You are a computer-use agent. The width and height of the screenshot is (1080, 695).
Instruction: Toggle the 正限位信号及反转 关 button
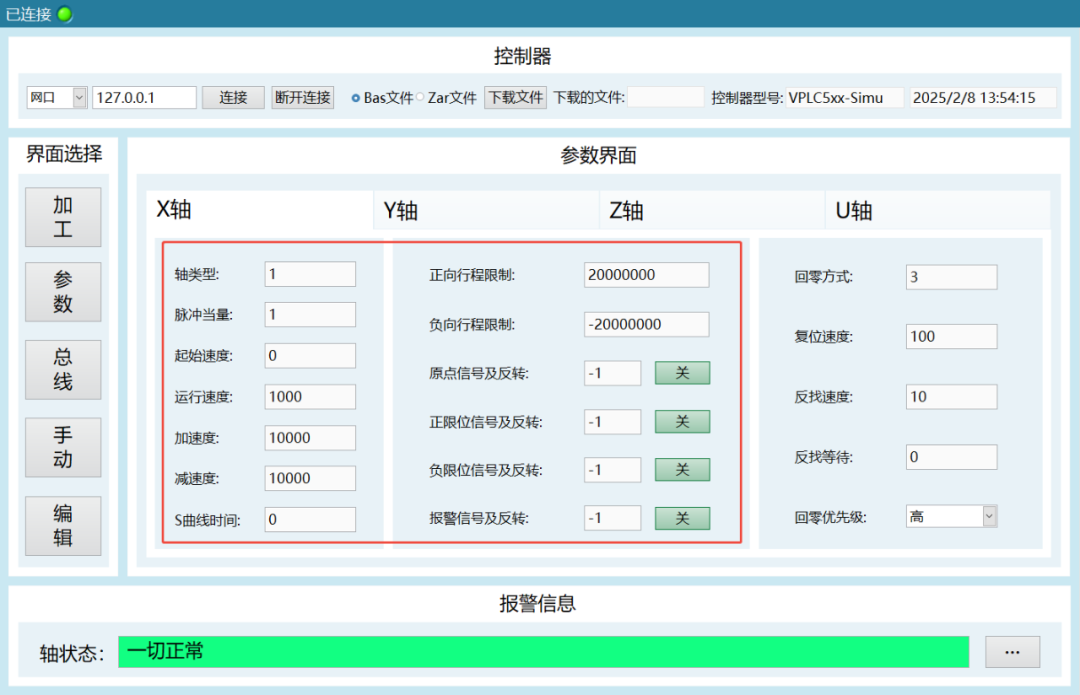(x=682, y=422)
